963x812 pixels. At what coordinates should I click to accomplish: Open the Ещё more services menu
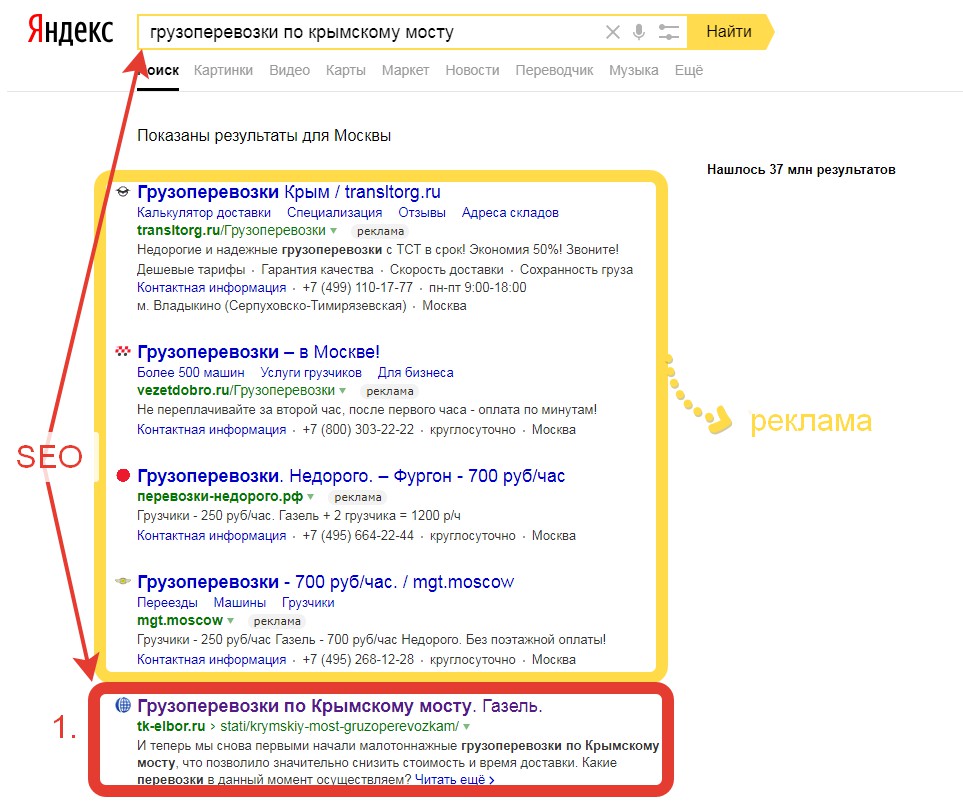coord(688,71)
